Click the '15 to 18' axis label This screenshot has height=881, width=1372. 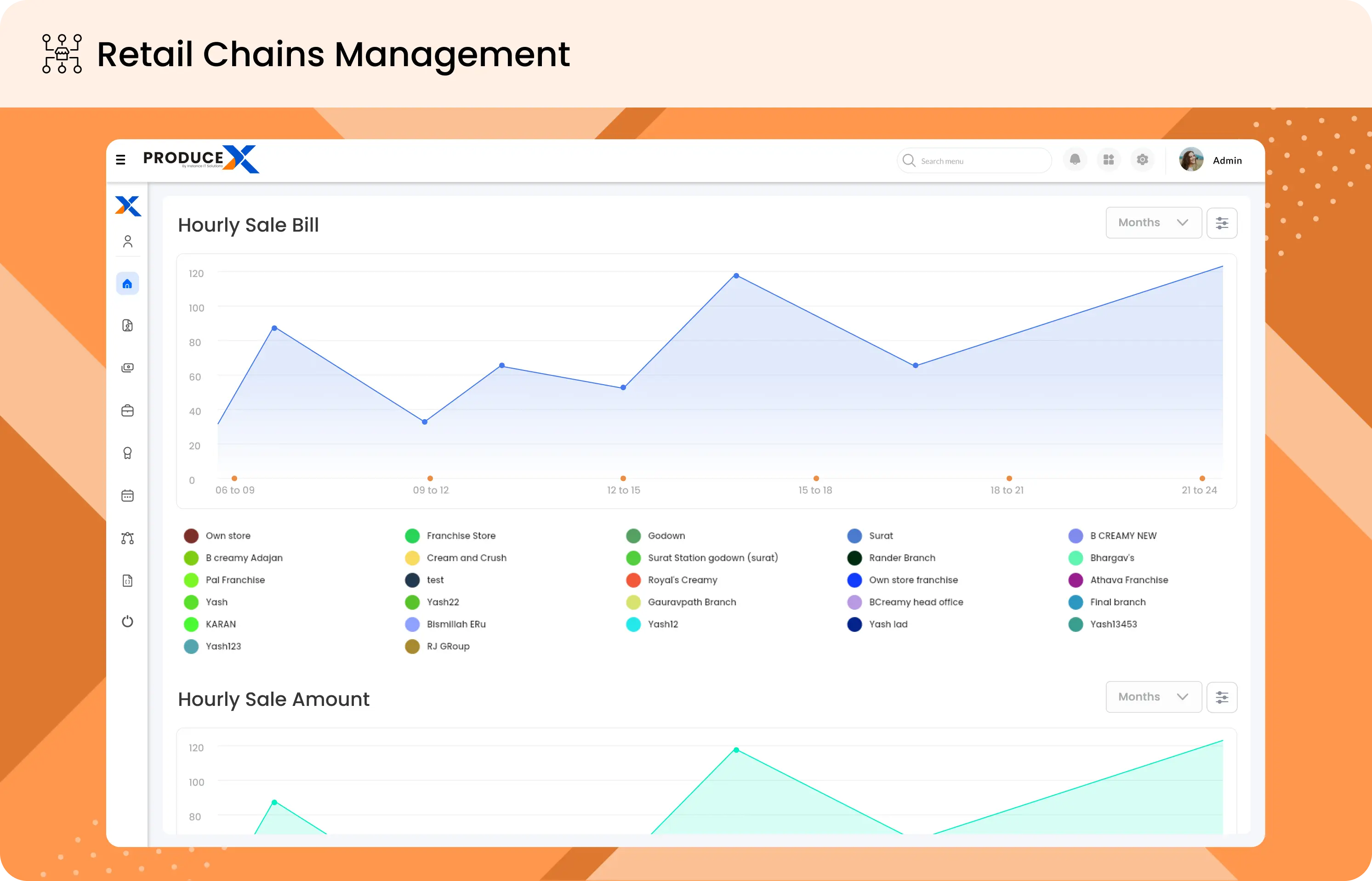815,490
